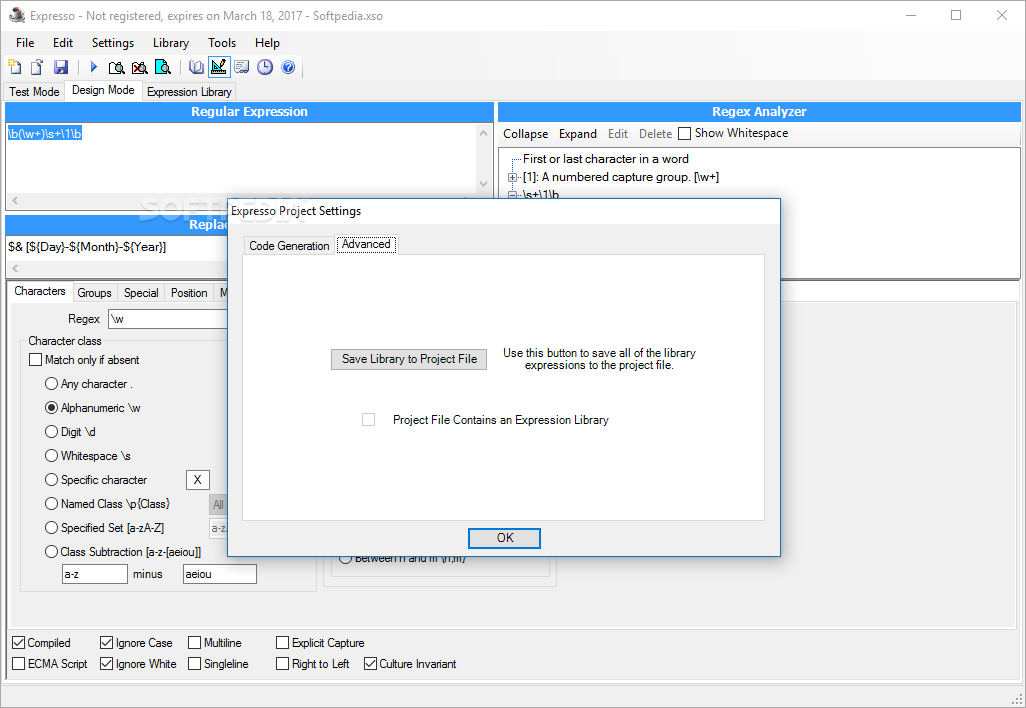The image size is (1026, 708).
Task: Click the Regular Expression scrollbar down arrow
Action: click(484, 184)
